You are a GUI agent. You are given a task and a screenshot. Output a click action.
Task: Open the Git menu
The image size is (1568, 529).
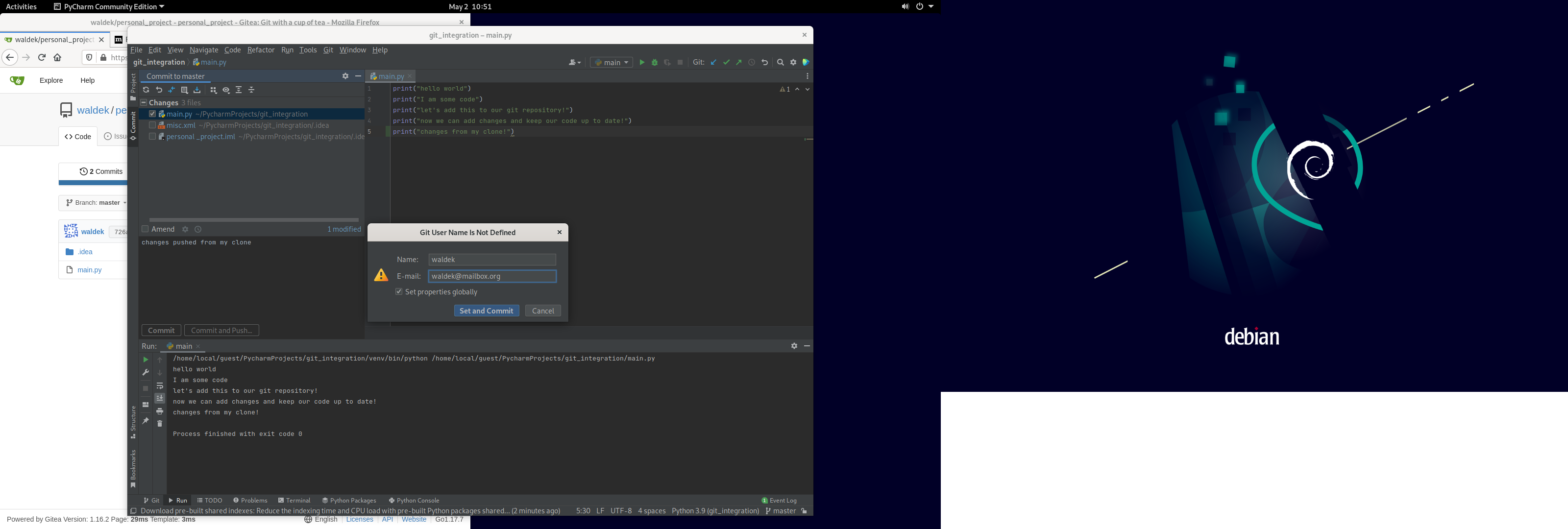click(x=328, y=50)
